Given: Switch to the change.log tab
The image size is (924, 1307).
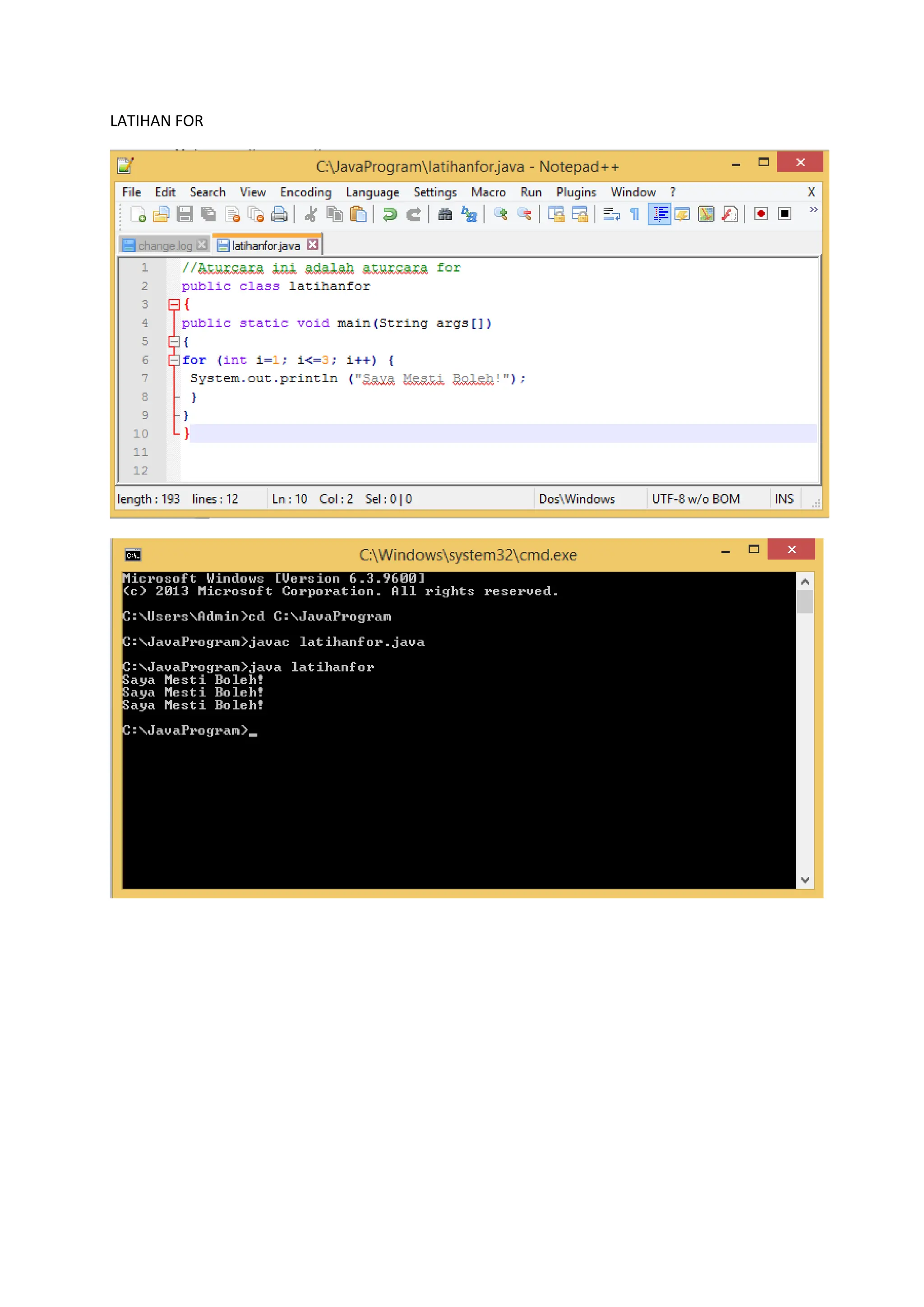Looking at the screenshot, I should click(x=164, y=246).
